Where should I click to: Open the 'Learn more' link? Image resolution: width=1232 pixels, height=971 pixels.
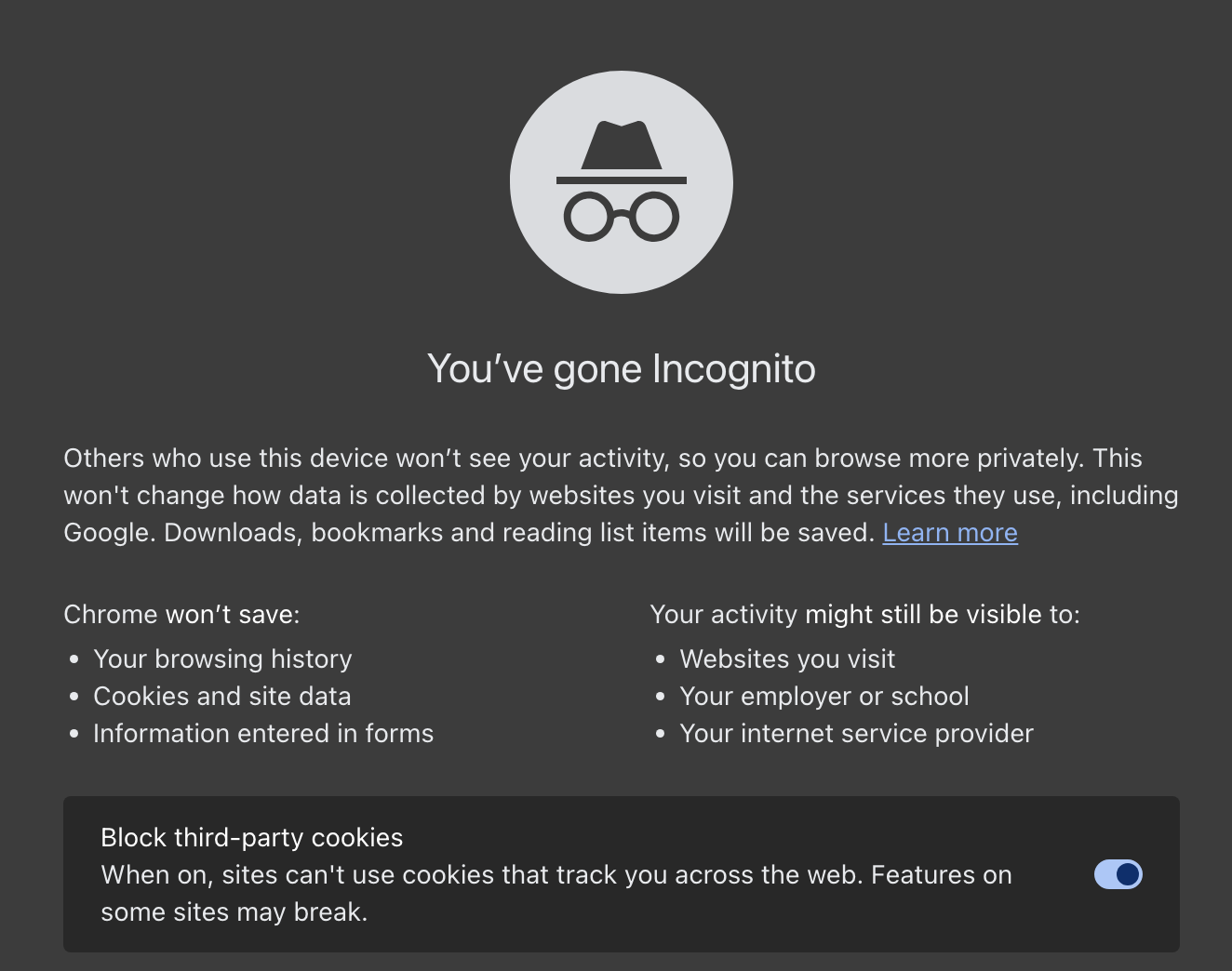click(x=949, y=533)
